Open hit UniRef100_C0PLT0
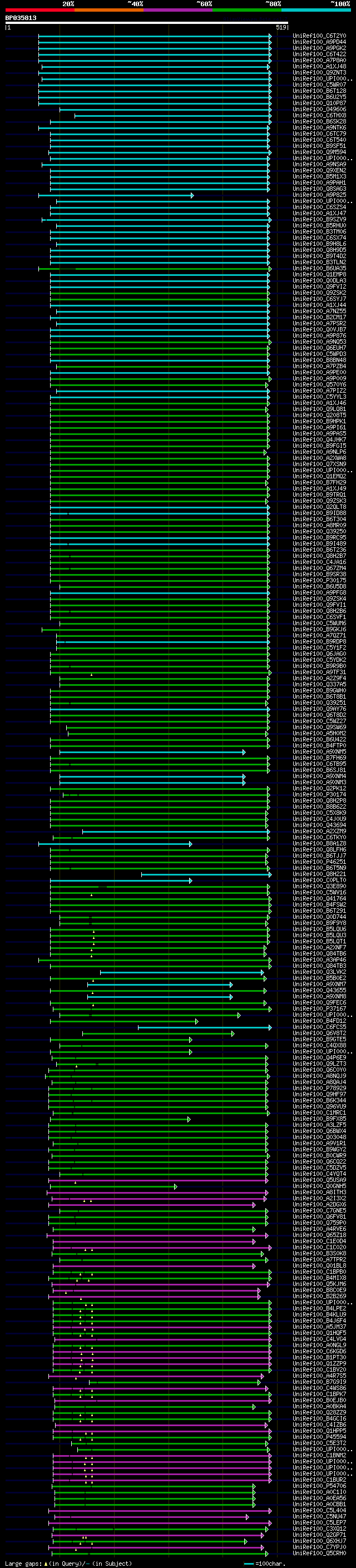 [x=319, y=880]
